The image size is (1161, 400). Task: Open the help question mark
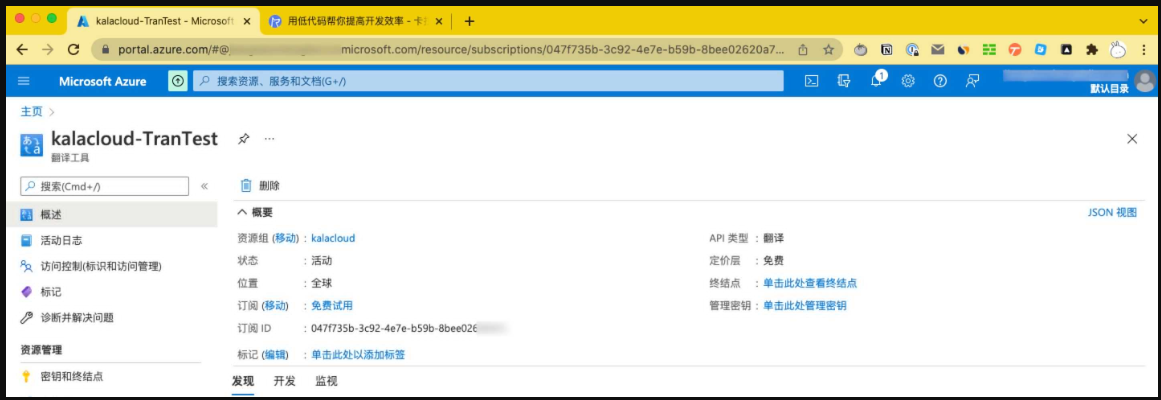tap(940, 81)
